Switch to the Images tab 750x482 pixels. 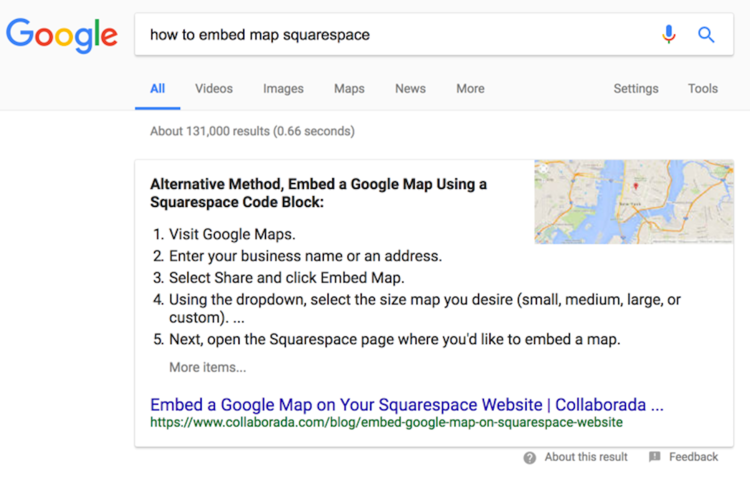point(283,89)
